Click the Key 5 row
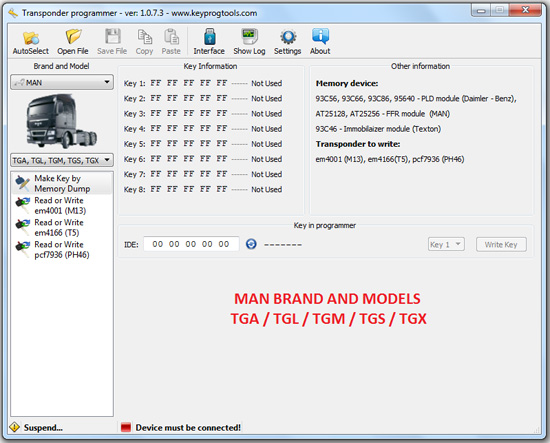550x443 pixels. 203,144
